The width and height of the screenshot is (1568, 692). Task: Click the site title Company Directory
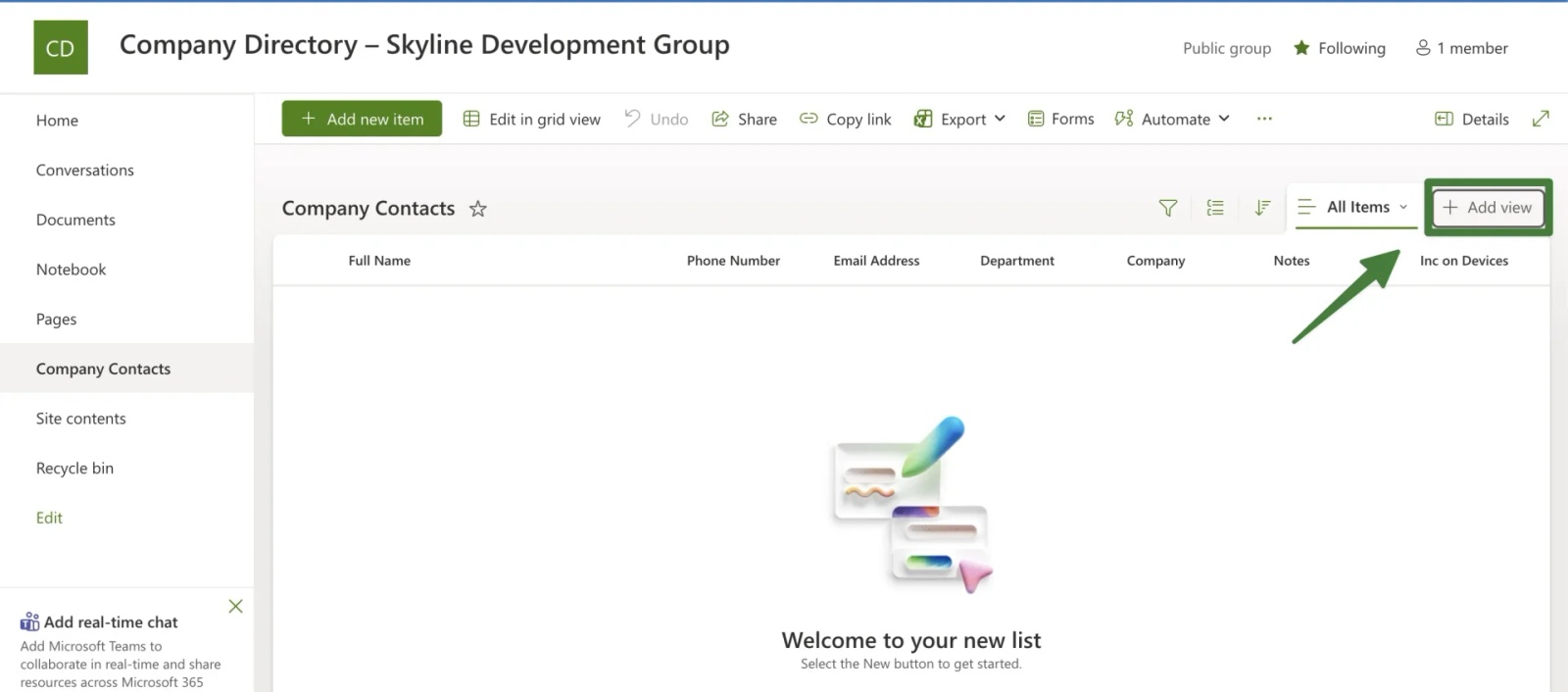click(424, 45)
